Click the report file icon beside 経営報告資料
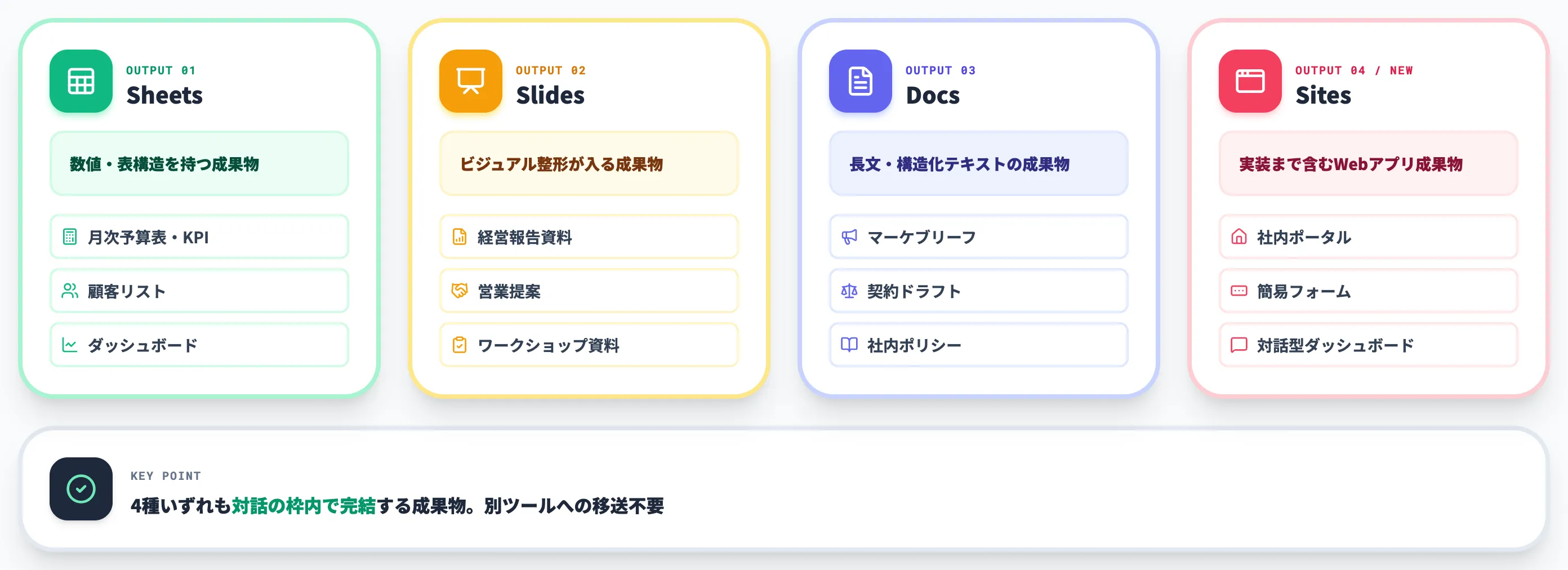Viewport: 1568px width, 570px height. [460, 237]
